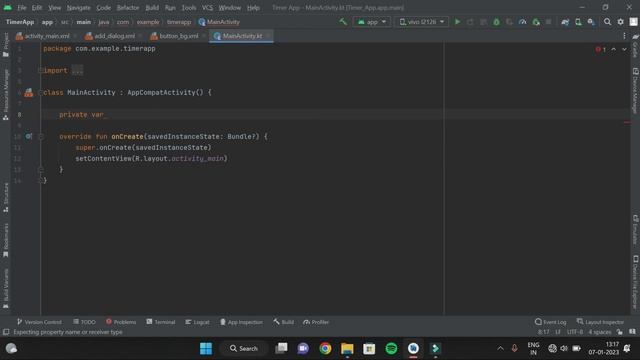
Task: Toggle the Build Variants side panel
Action: click(6, 289)
